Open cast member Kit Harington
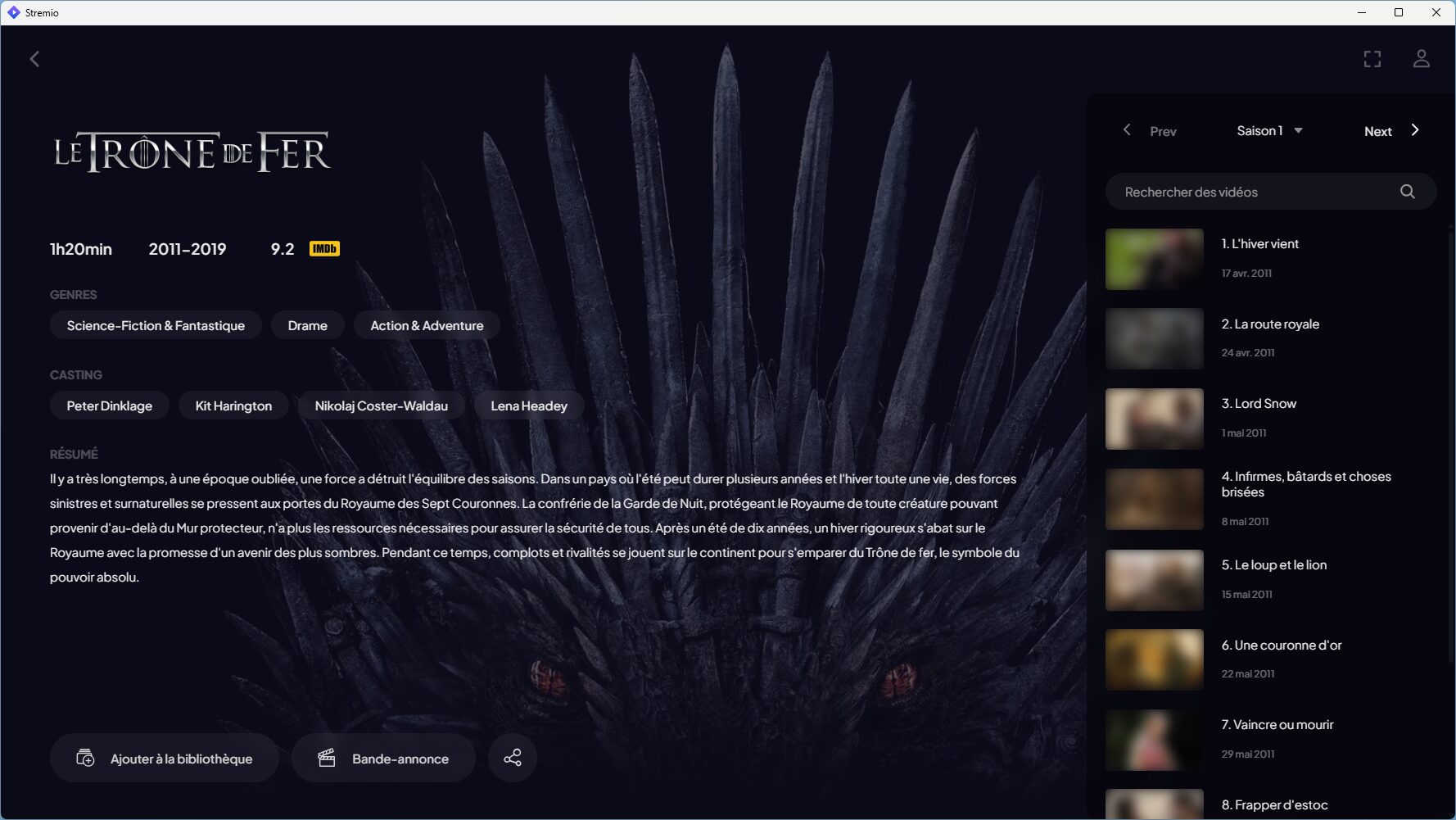1456x820 pixels. coord(233,405)
